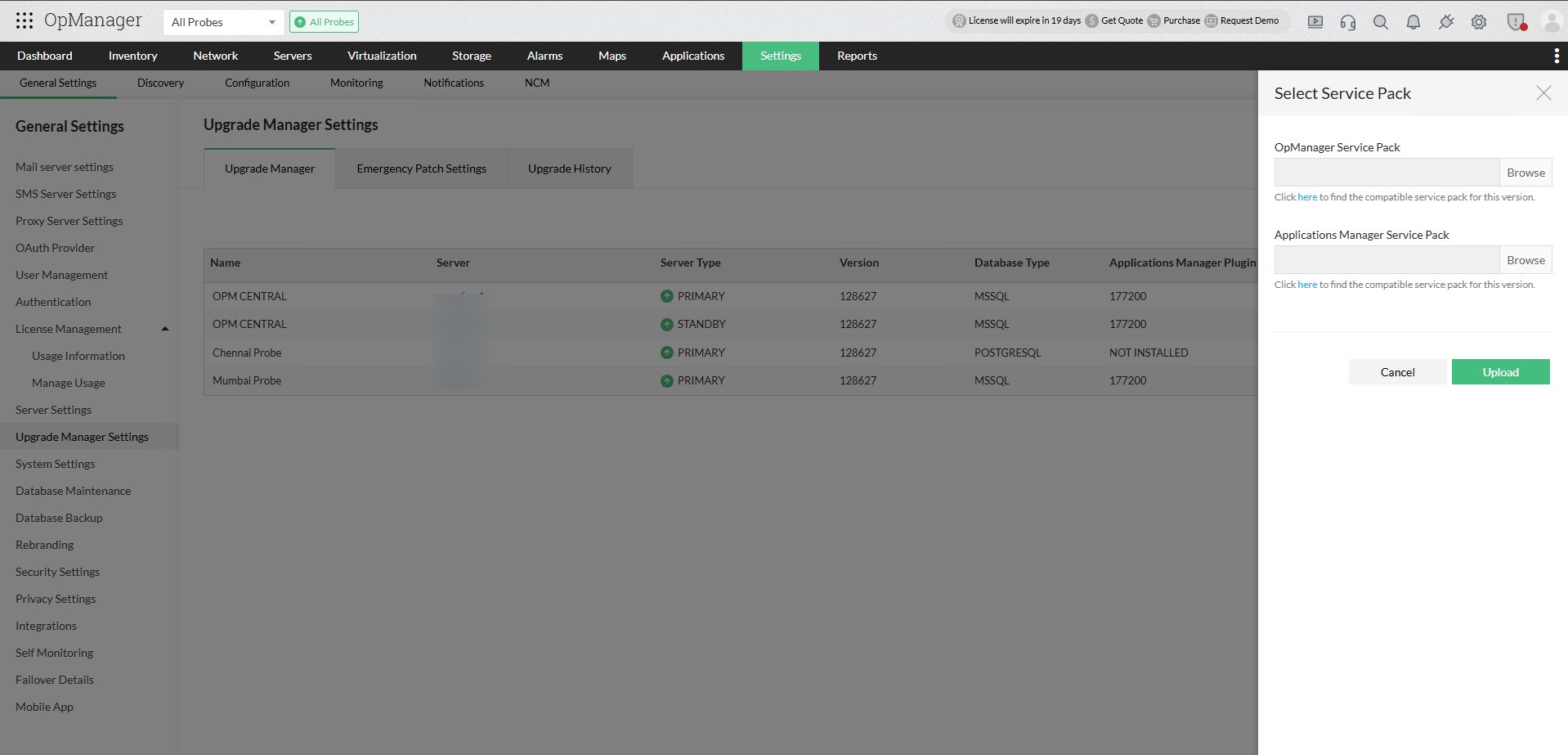Click the Request Demo link
This screenshot has width=1568, height=755.
pyautogui.click(x=1249, y=21)
